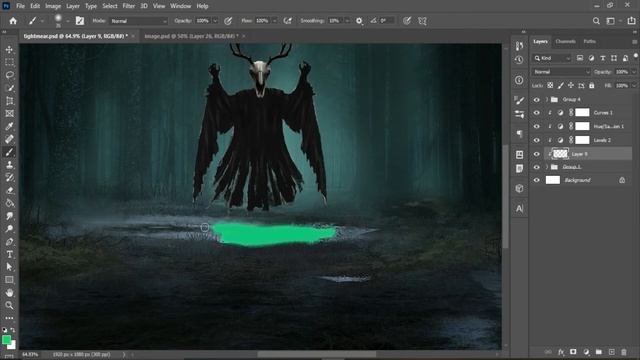Click the Layer 9 thumbnail
The height and width of the screenshot is (360, 640).
pos(560,153)
